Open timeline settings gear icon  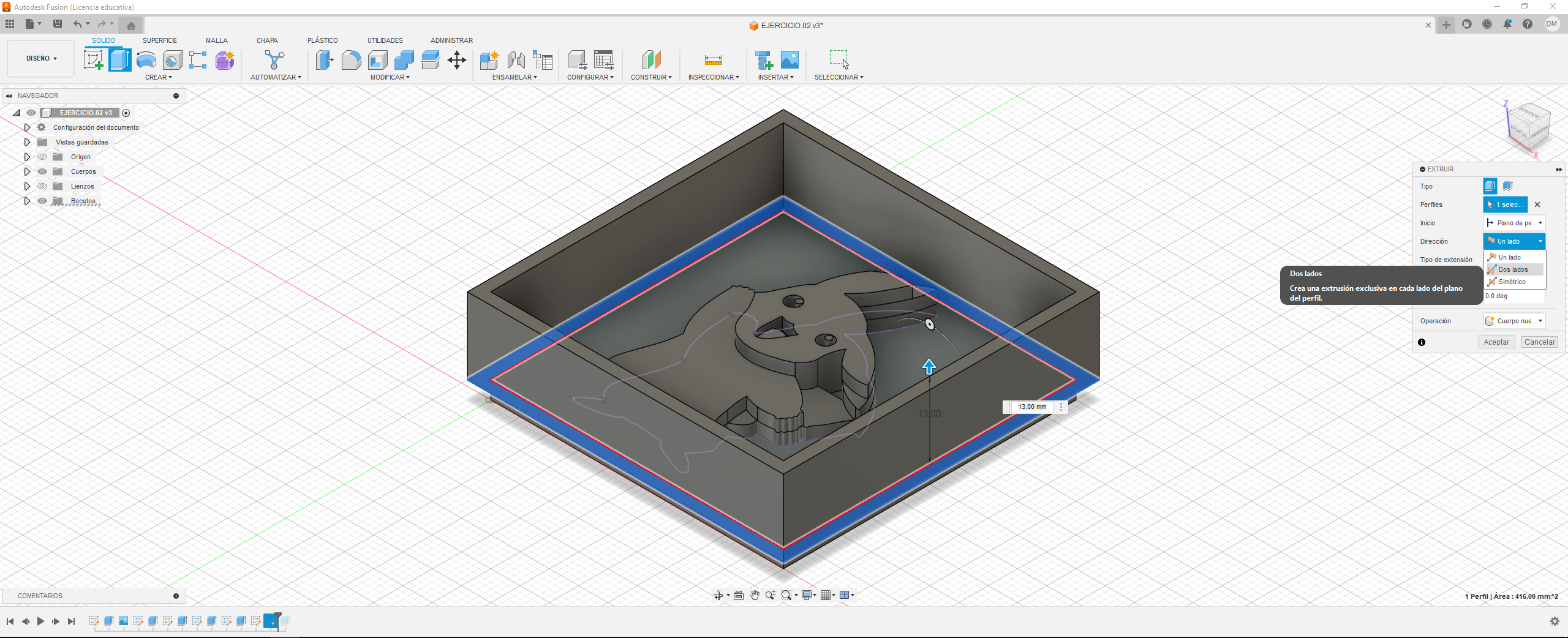coord(1555,621)
